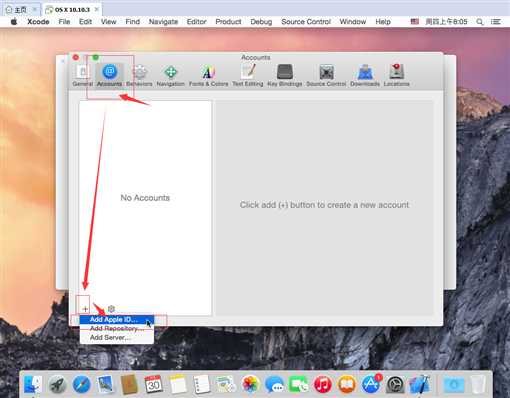This screenshot has width=510, height=398.
Task: Open Source Control preferences pane
Action: click(326, 75)
